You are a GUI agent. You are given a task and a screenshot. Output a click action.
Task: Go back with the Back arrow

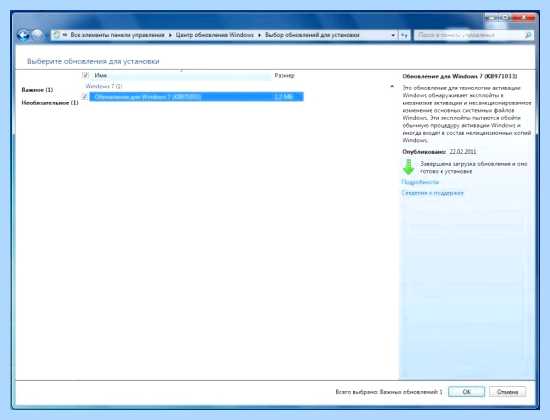pyautogui.click(x=23, y=35)
